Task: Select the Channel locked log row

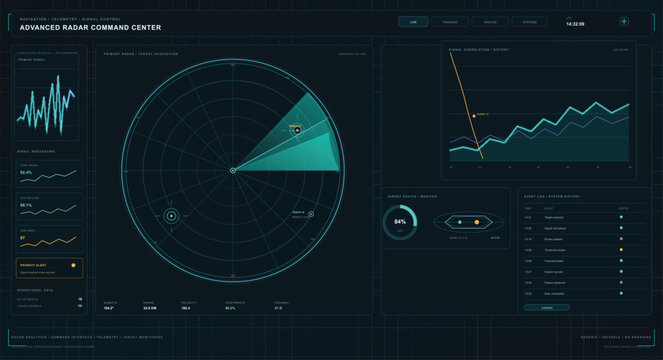Action: tap(584, 261)
